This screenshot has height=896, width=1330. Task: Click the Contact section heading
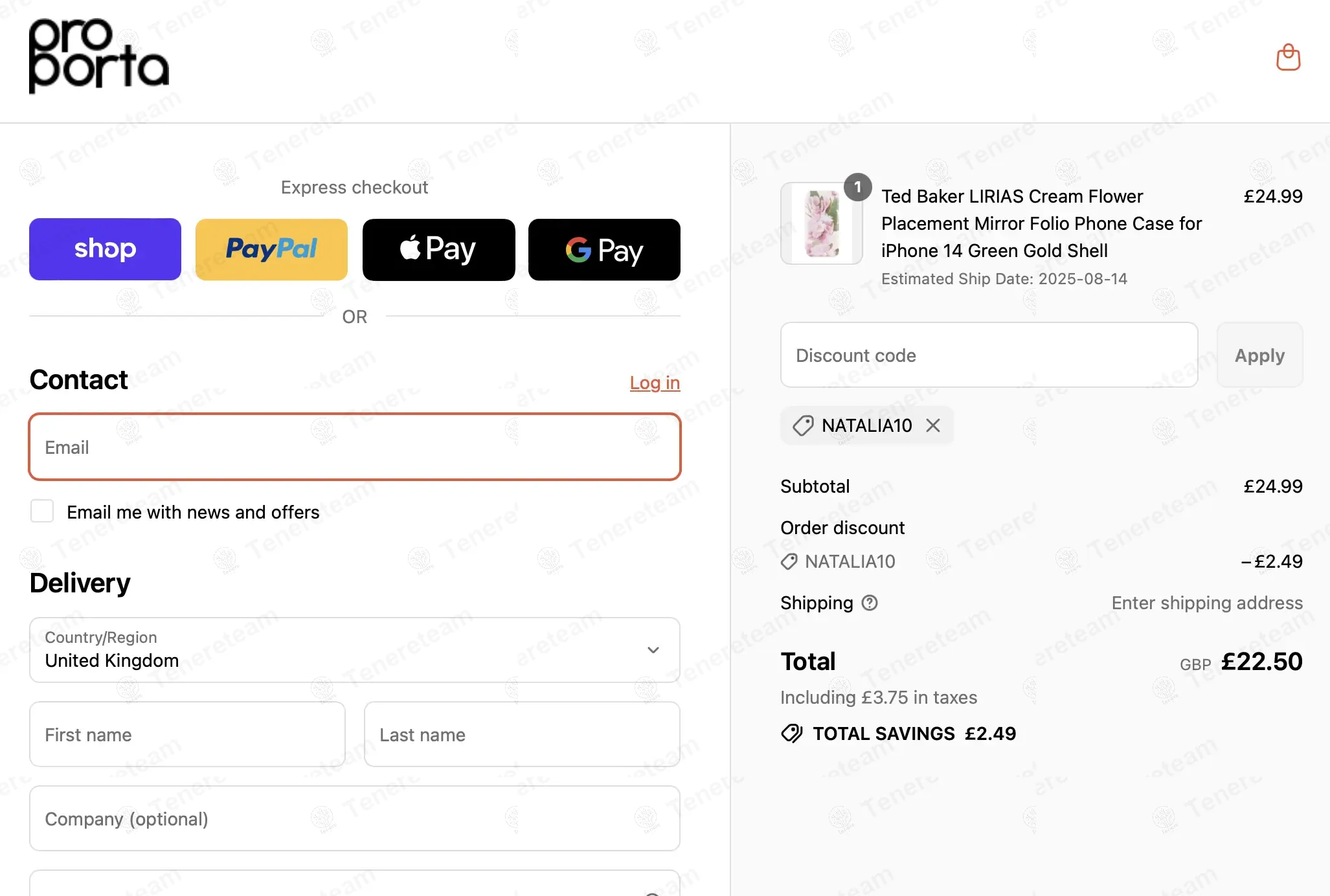pyautogui.click(x=78, y=380)
